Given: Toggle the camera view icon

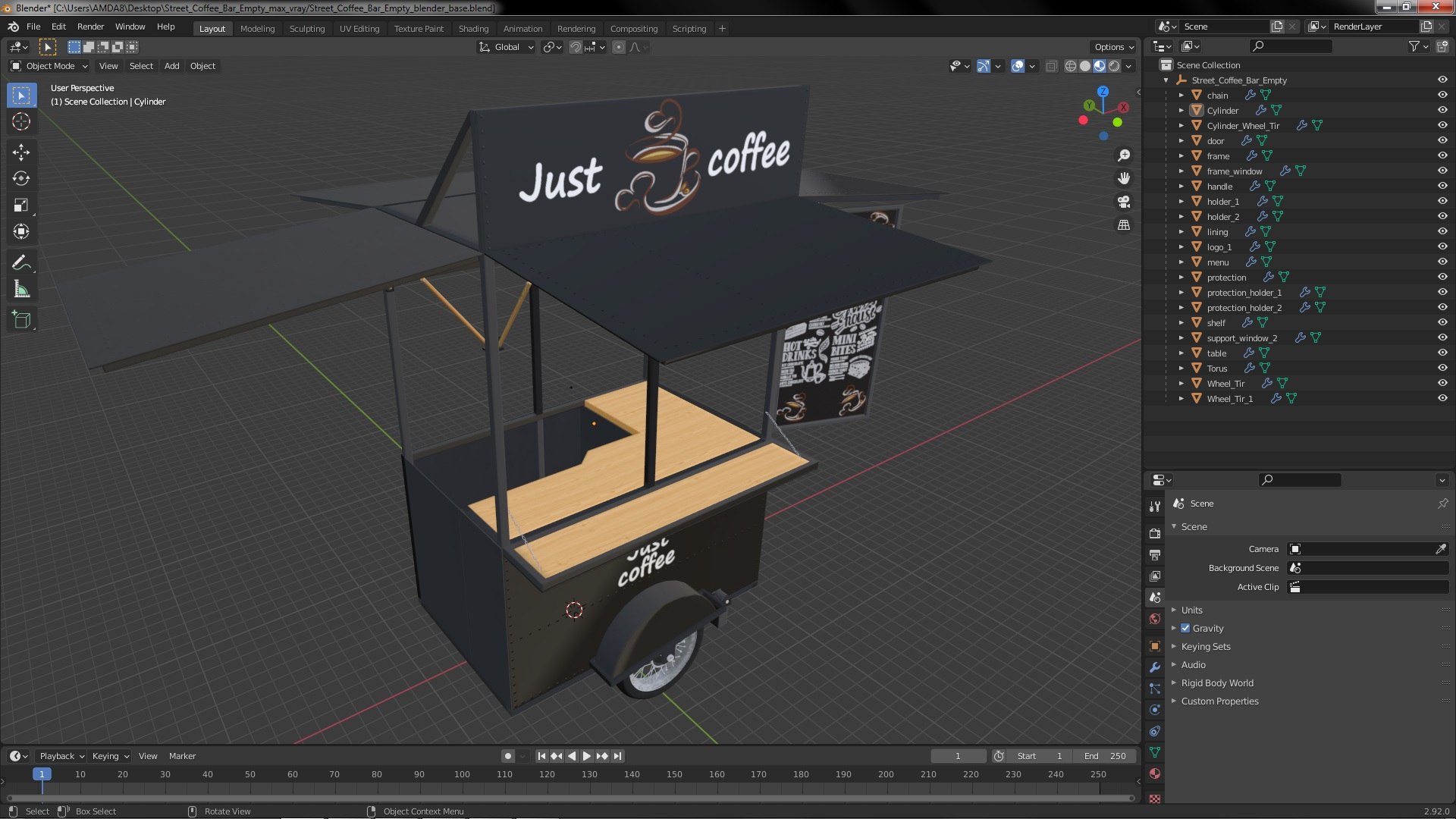Looking at the screenshot, I should point(1124,202).
